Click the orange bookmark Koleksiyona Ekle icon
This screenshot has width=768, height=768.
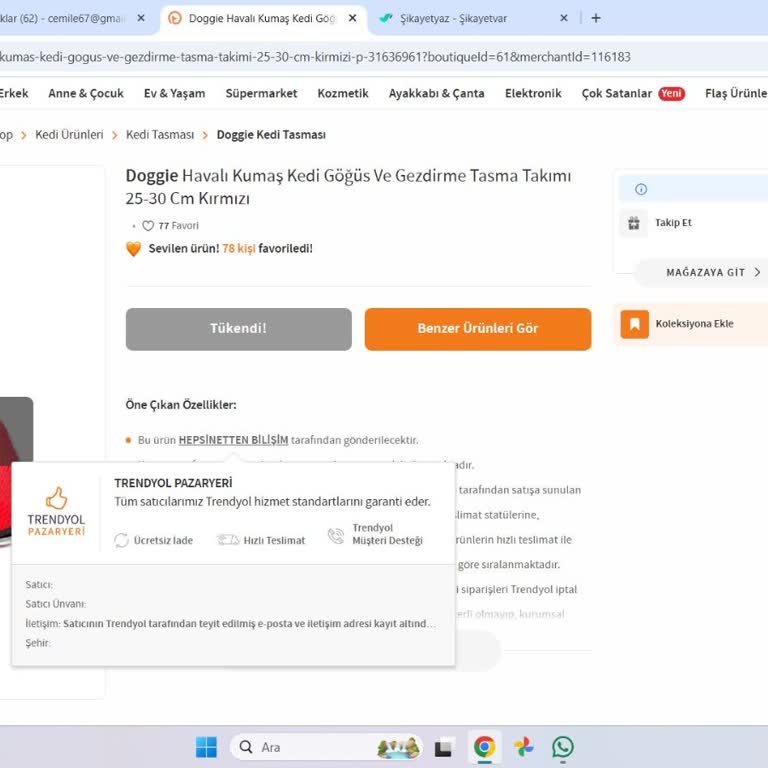[x=634, y=324]
